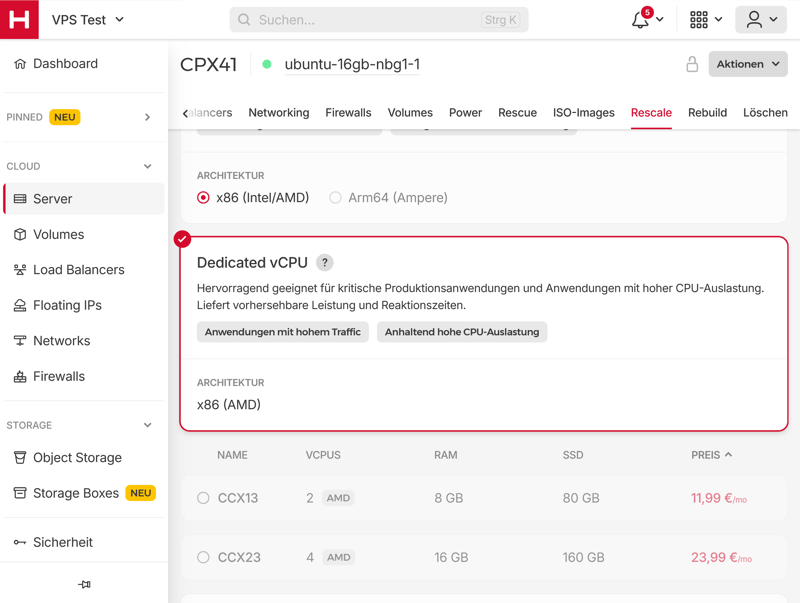The width and height of the screenshot is (800, 603).
Task: Click the Hetzner logo icon
Action: click(19, 20)
